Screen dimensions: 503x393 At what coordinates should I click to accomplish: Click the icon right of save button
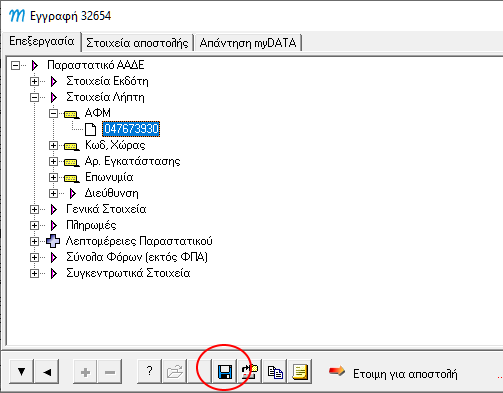pyautogui.click(x=250, y=371)
